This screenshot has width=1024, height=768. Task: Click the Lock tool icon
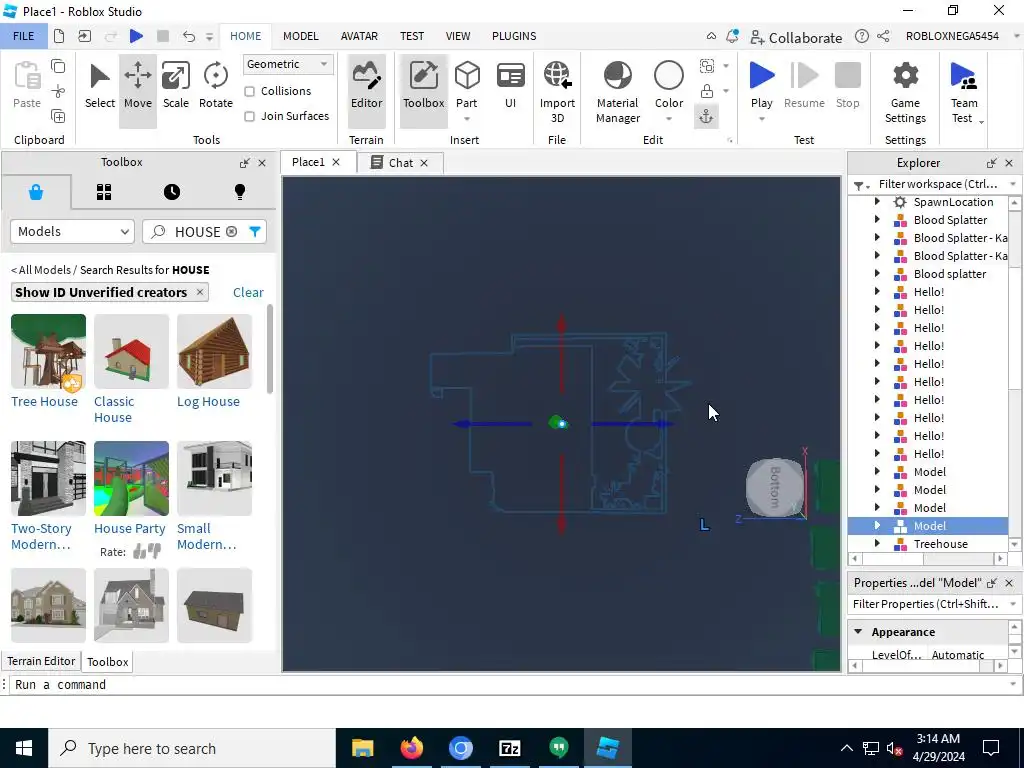pyautogui.click(x=707, y=91)
